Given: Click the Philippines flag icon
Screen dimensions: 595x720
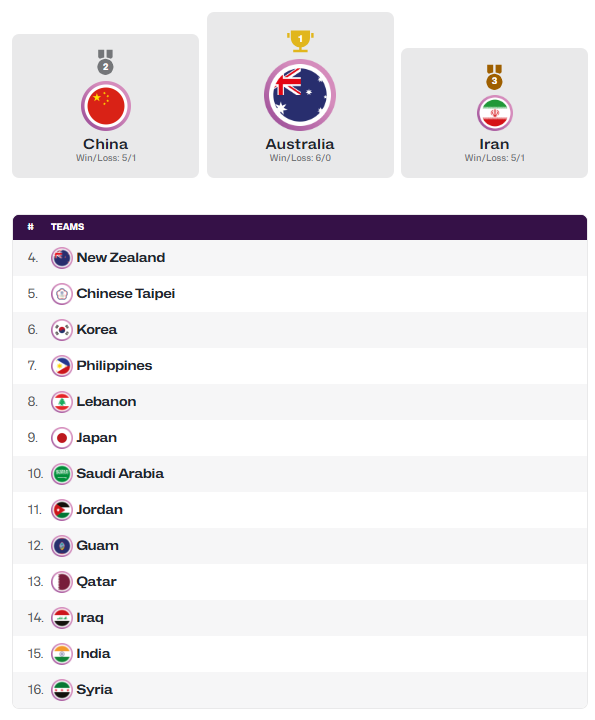Looking at the screenshot, I should 62,366.
